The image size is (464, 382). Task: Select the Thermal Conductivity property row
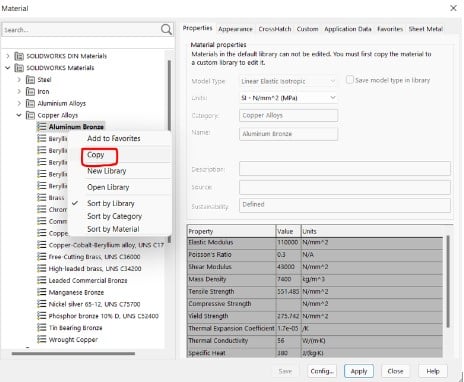[x=315, y=340]
